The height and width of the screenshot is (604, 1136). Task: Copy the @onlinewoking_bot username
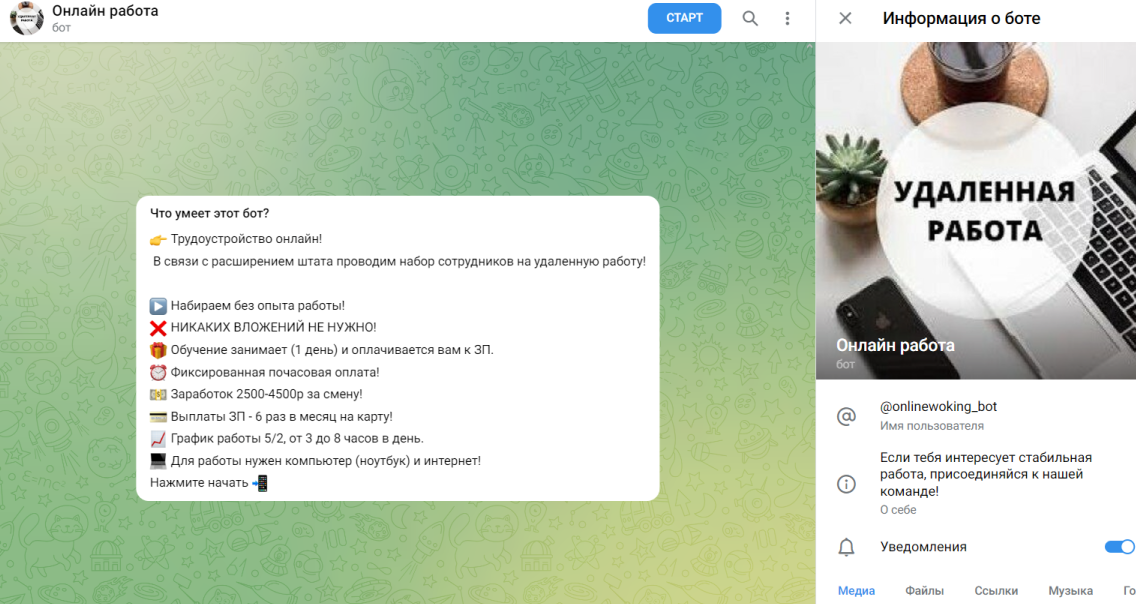[938, 407]
